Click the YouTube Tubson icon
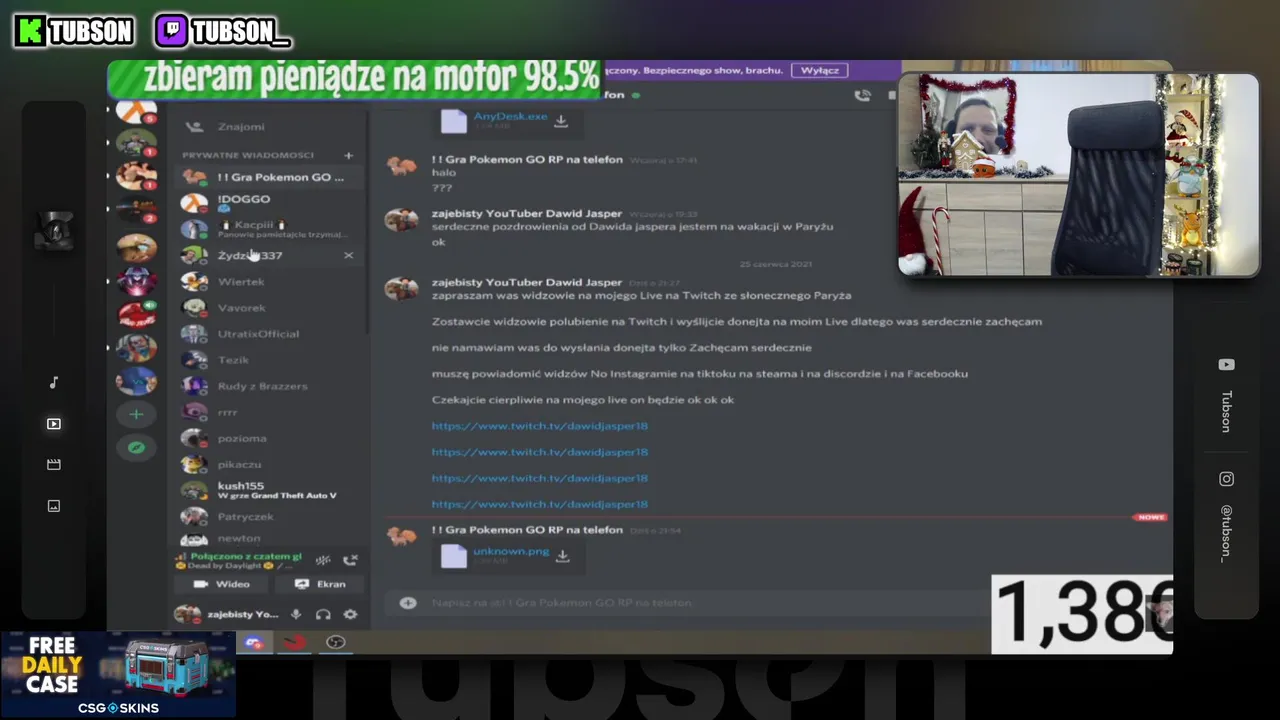Image resolution: width=1280 pixels, height=720 pixels. [x=1226, y=365]
